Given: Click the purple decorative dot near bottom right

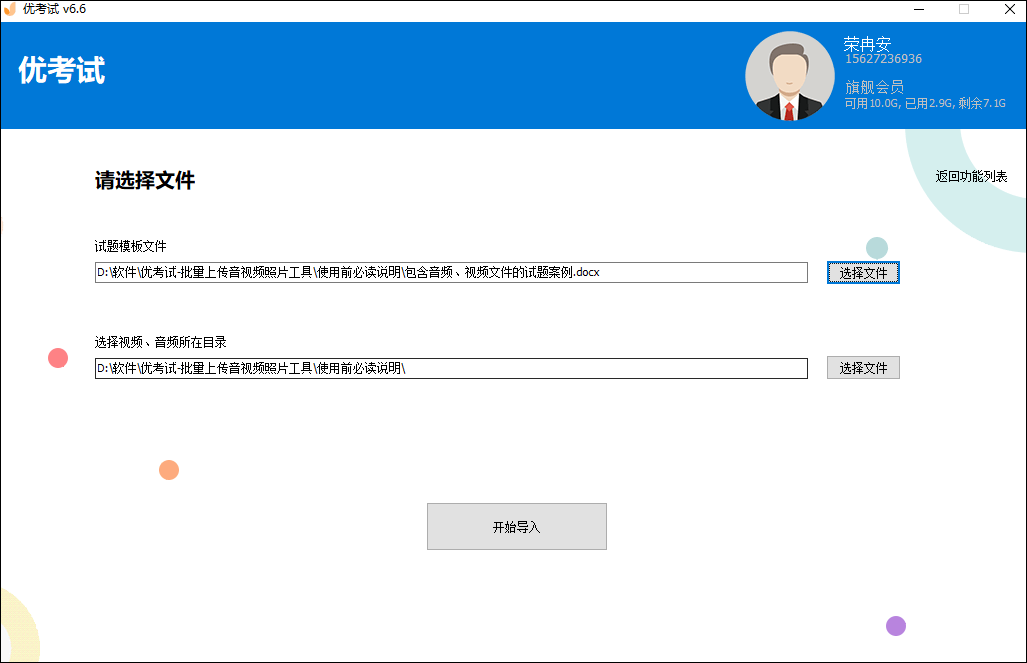Looking at the screenshot, I should pyautogui.click(x=895, y=625).
